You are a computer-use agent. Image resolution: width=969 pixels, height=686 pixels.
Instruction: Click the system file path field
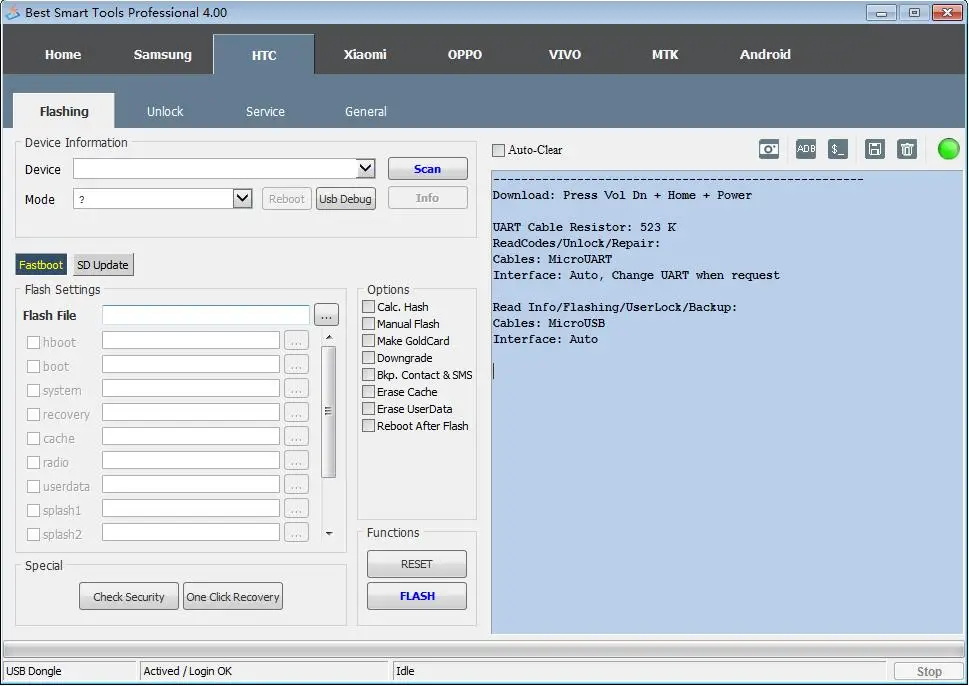click(191, 389)
